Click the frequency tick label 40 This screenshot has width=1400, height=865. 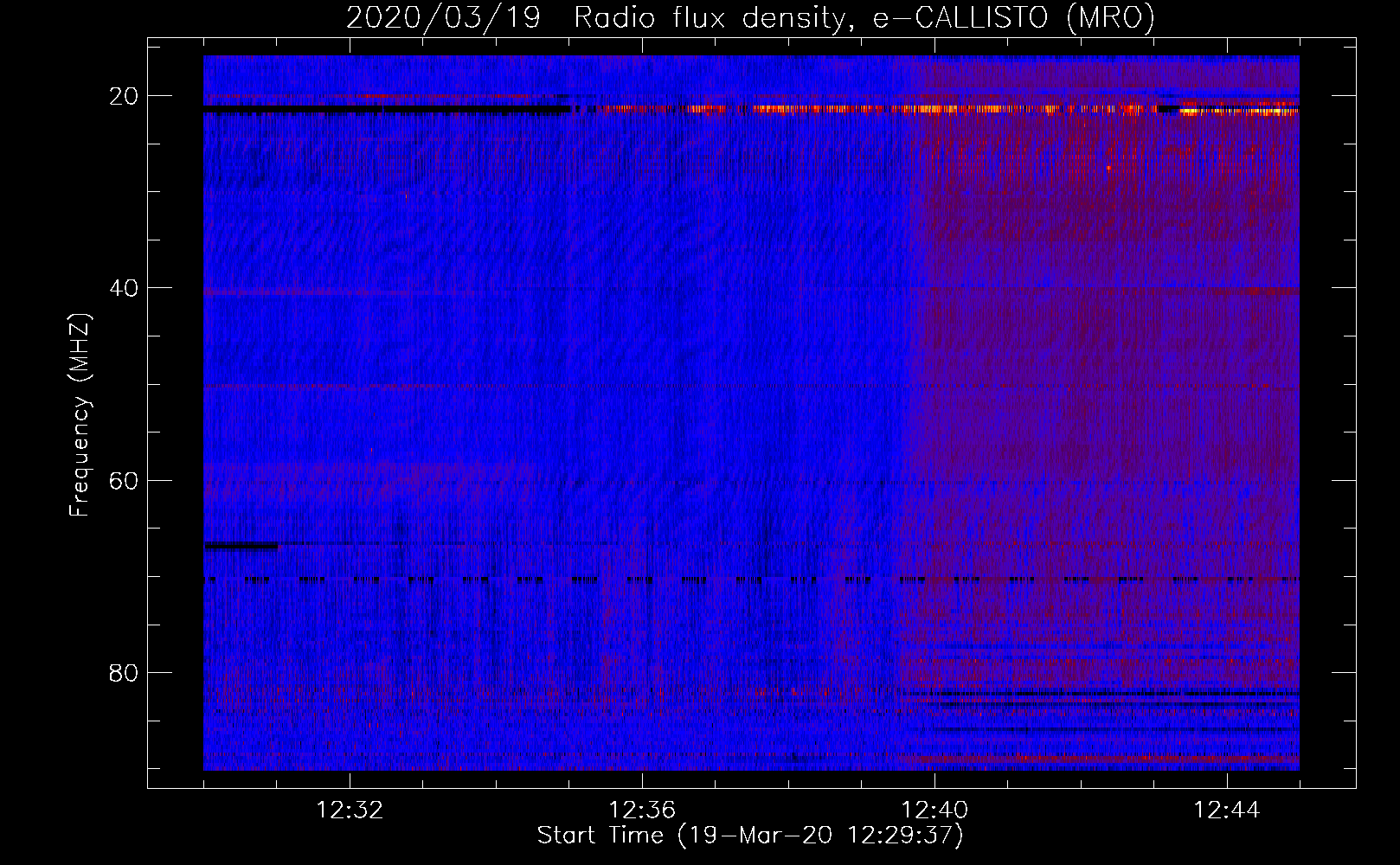tap(124, 287)
